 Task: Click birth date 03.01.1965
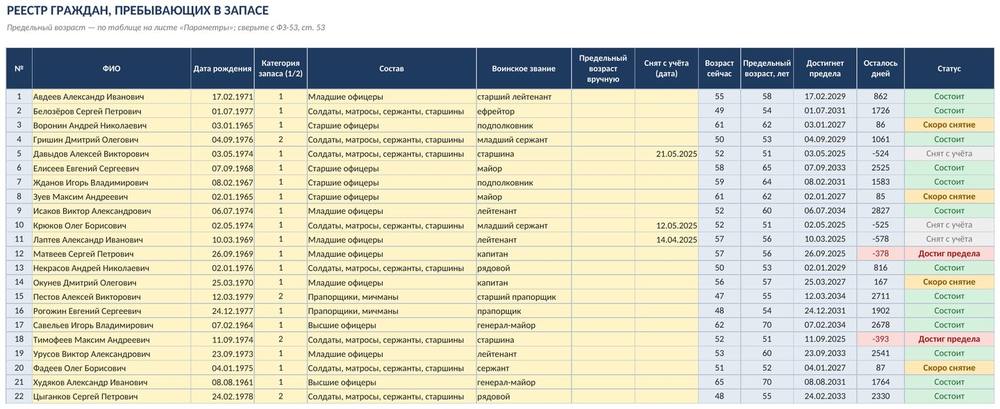pos(222,125)
